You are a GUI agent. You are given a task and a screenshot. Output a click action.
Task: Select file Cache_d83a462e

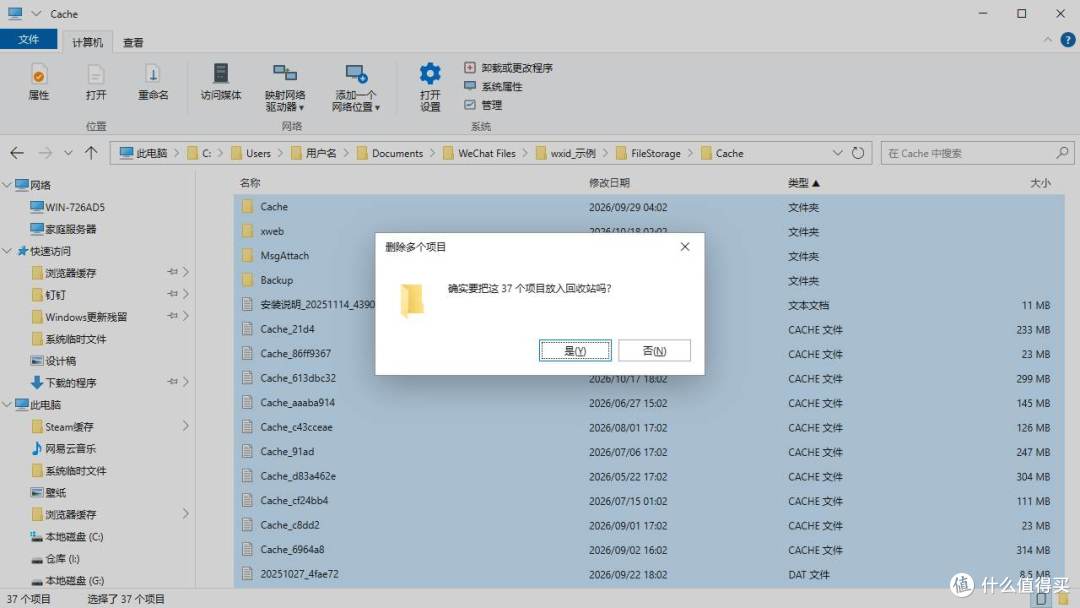pos(649,476)
